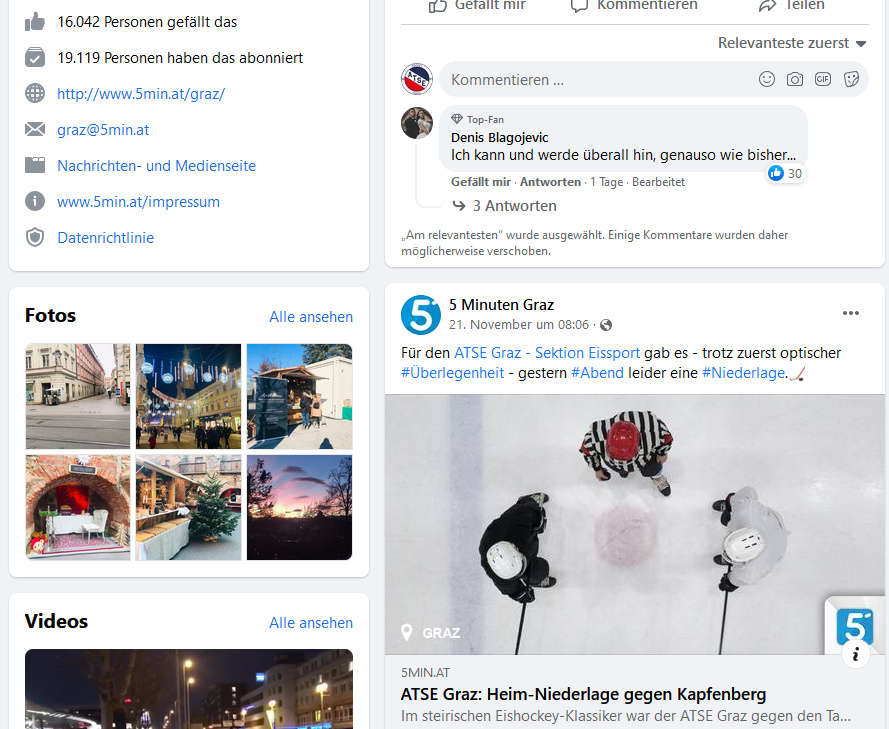Open article headline ATSE Graz: Heim-Niederlage gegen Kapfenberg
This screenshot has width=889, height=729.
583,694
